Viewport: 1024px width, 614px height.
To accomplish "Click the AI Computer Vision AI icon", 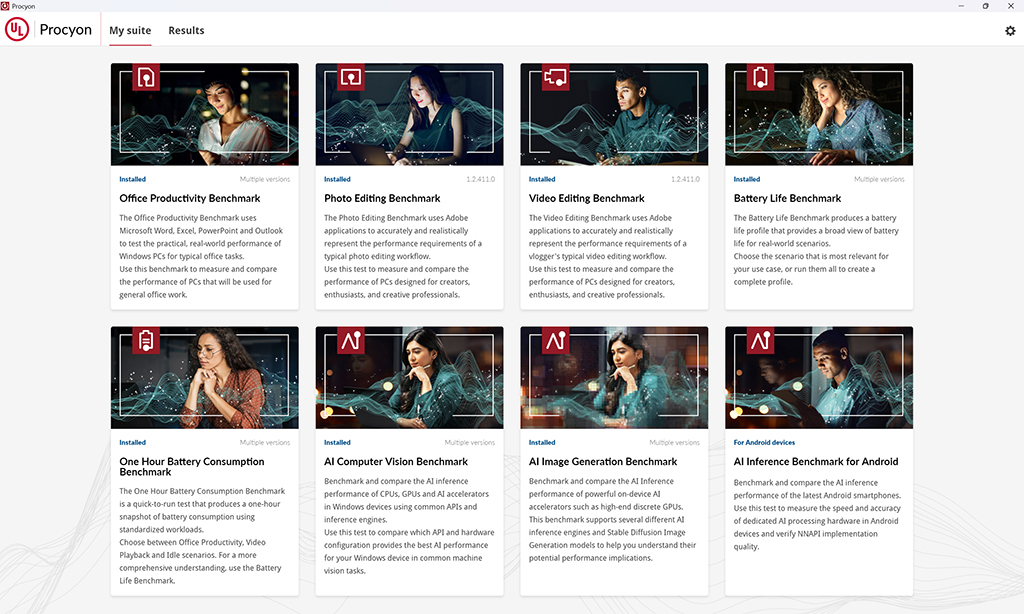I will click(351, 340).
